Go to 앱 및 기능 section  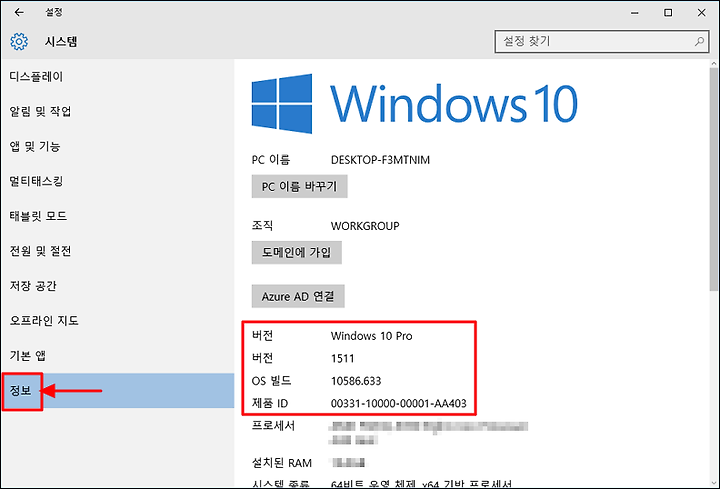pos(118,146)
